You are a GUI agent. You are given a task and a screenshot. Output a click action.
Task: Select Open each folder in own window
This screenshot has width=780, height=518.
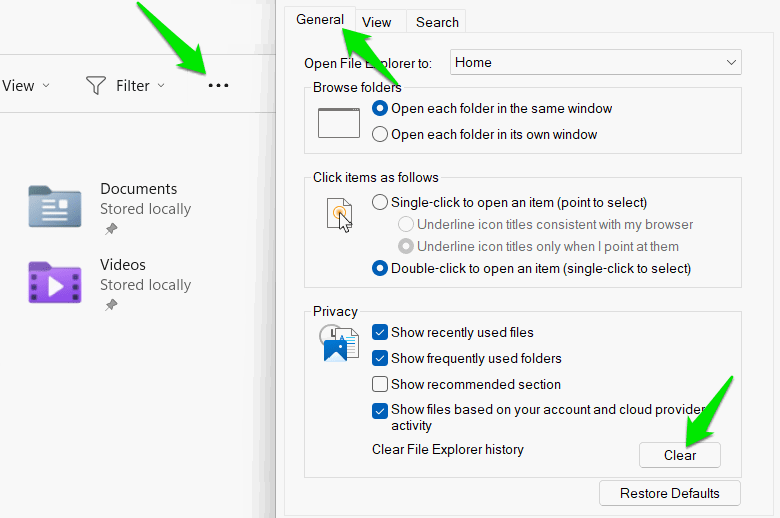[380, 134]
